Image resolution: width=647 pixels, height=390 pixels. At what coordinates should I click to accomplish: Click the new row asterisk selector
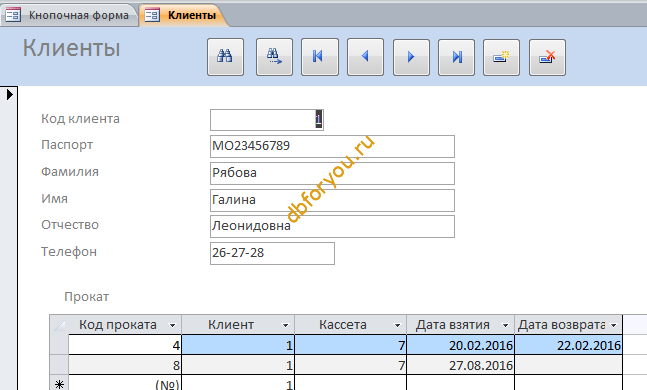point(59,383)
